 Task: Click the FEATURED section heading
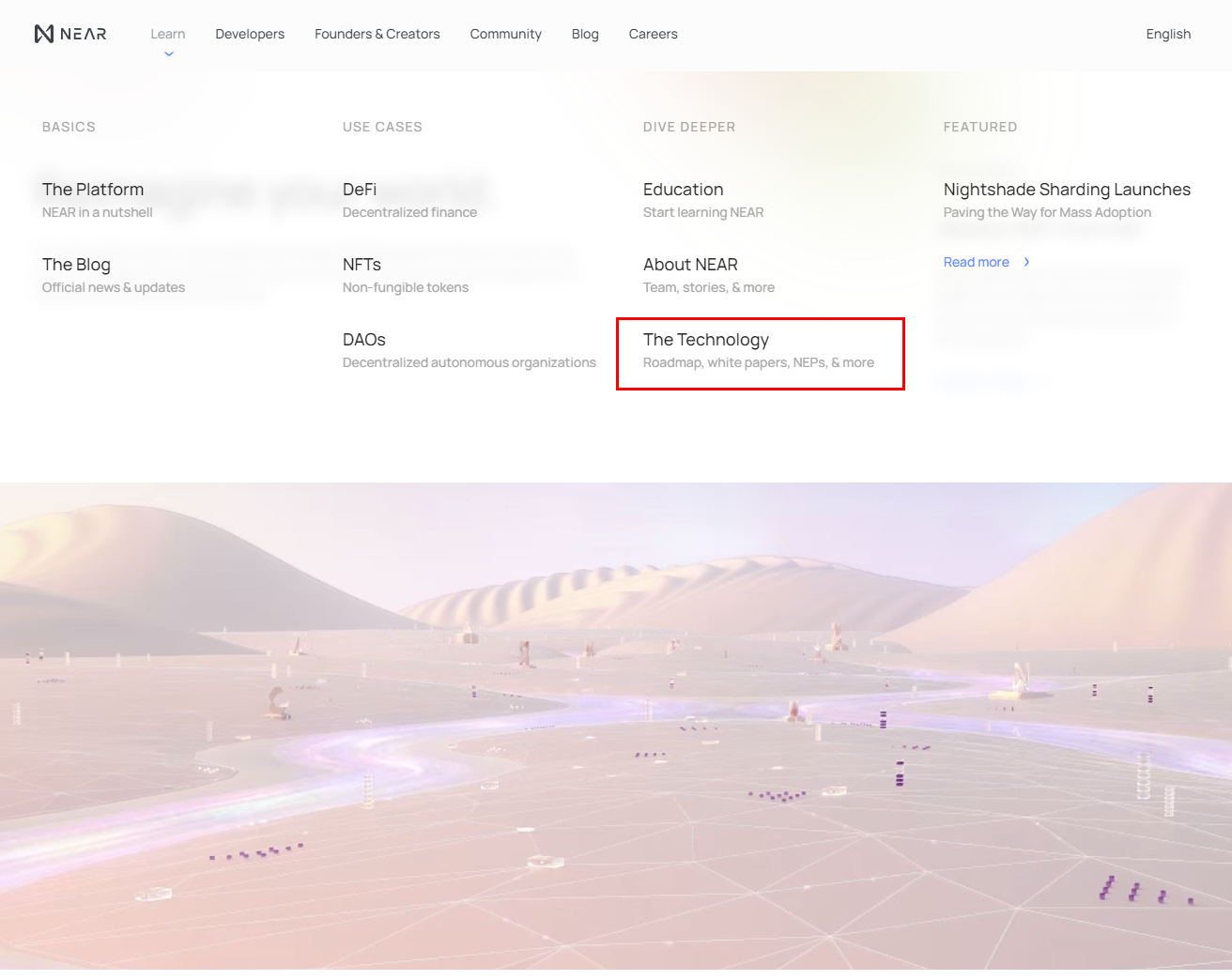tap(980, 127)
